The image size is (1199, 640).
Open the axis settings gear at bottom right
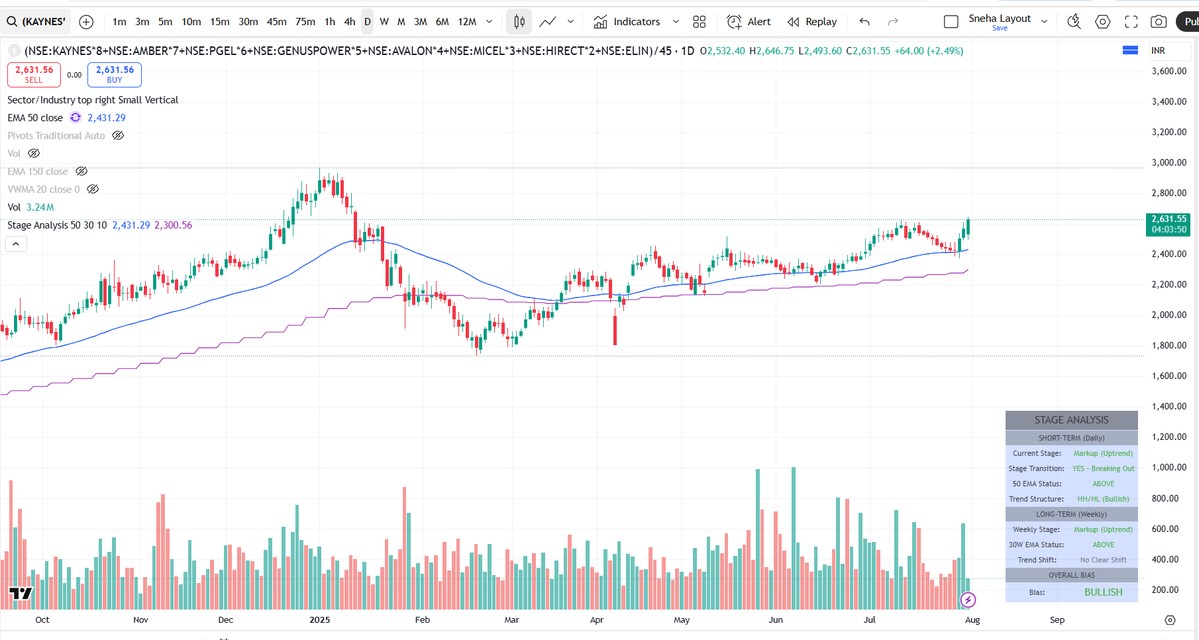click(1169, 619)
